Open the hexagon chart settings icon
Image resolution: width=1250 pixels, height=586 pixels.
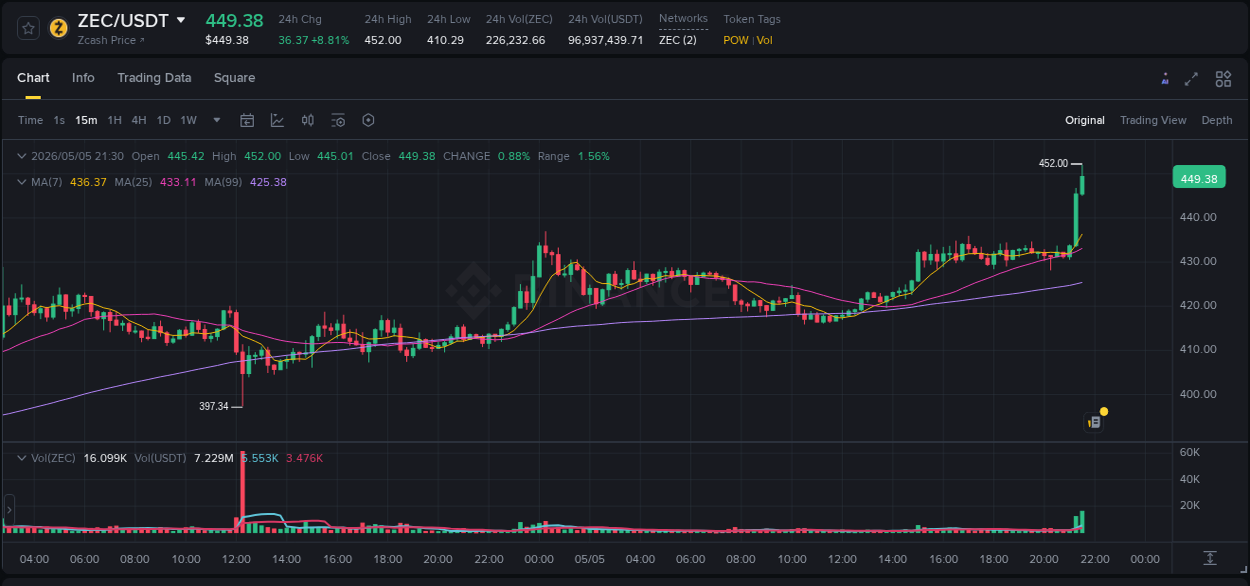pos(368,120)
